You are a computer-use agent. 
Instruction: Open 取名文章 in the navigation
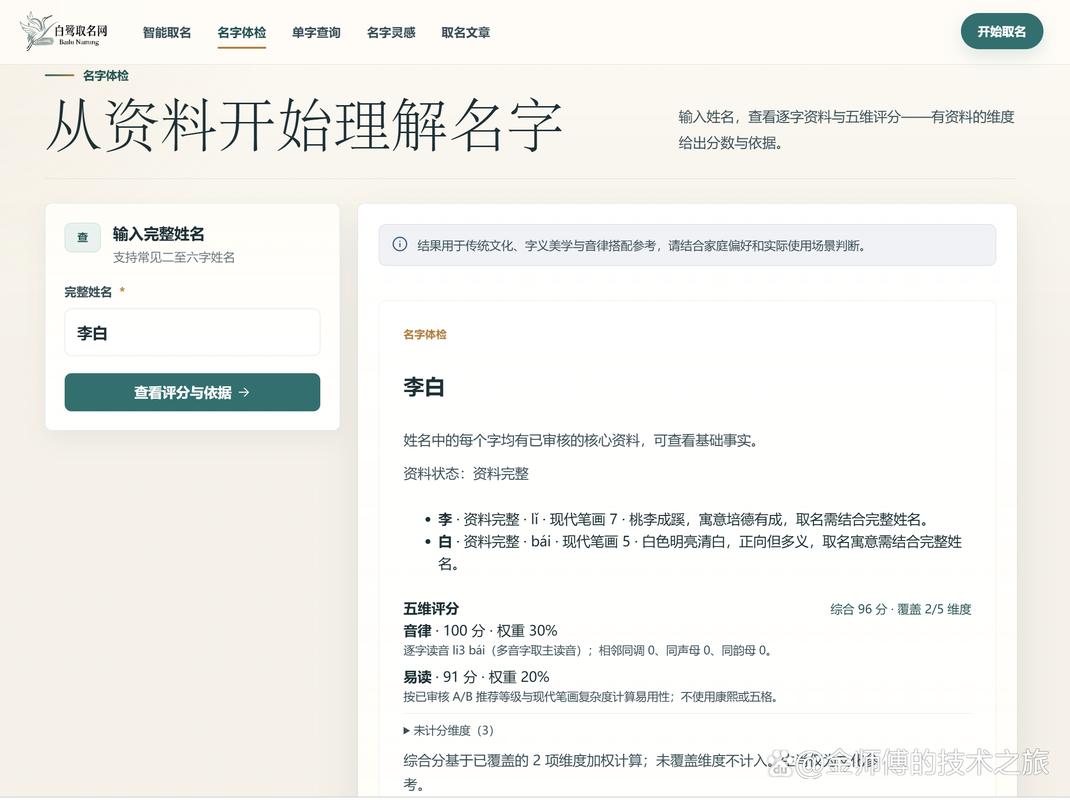465,32
